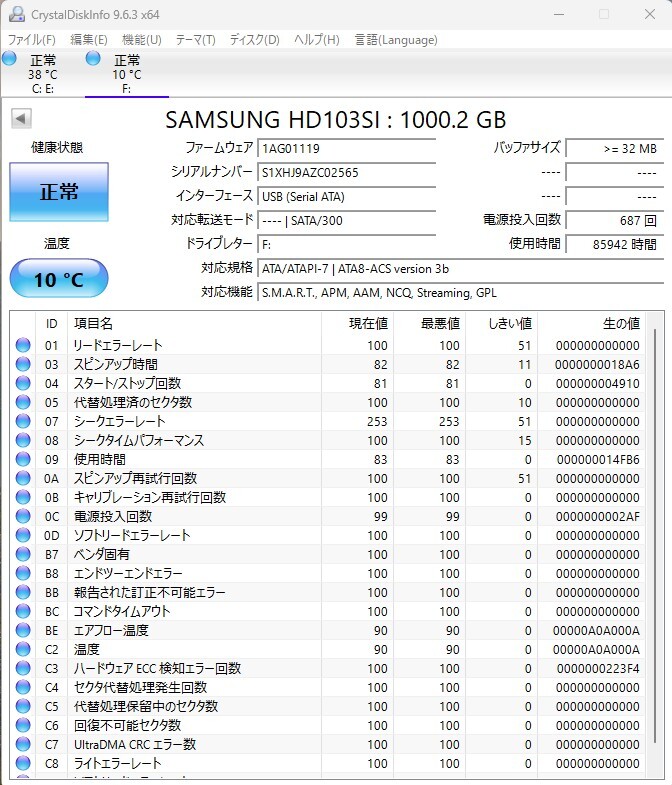The image size is (672, 785).
Task: Click status icon for 04 スタート/ストップ回数
Action: pyautogui.click(x=23, y=383)
